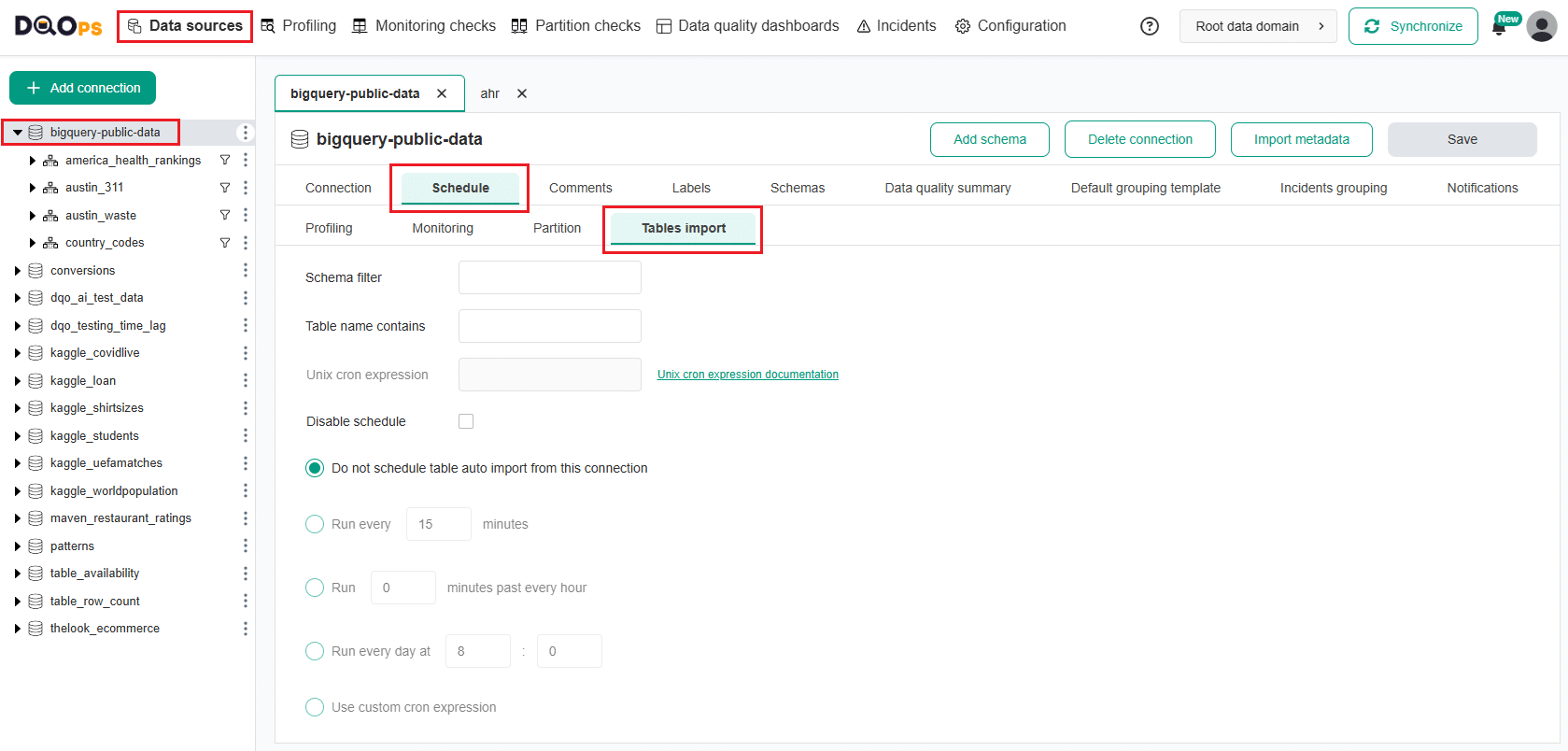
Task: Click the Import metadata button
Action: pos(1302,139)
